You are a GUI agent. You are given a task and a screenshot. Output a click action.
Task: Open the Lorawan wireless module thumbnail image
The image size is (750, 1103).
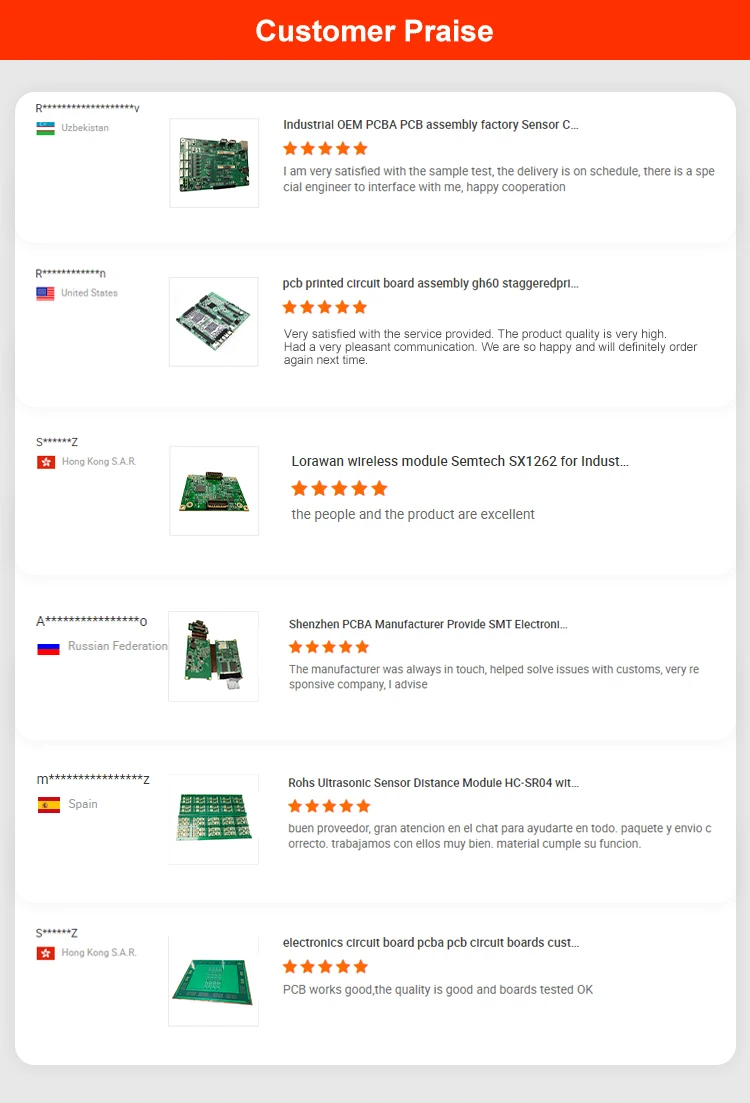(214, 491)
